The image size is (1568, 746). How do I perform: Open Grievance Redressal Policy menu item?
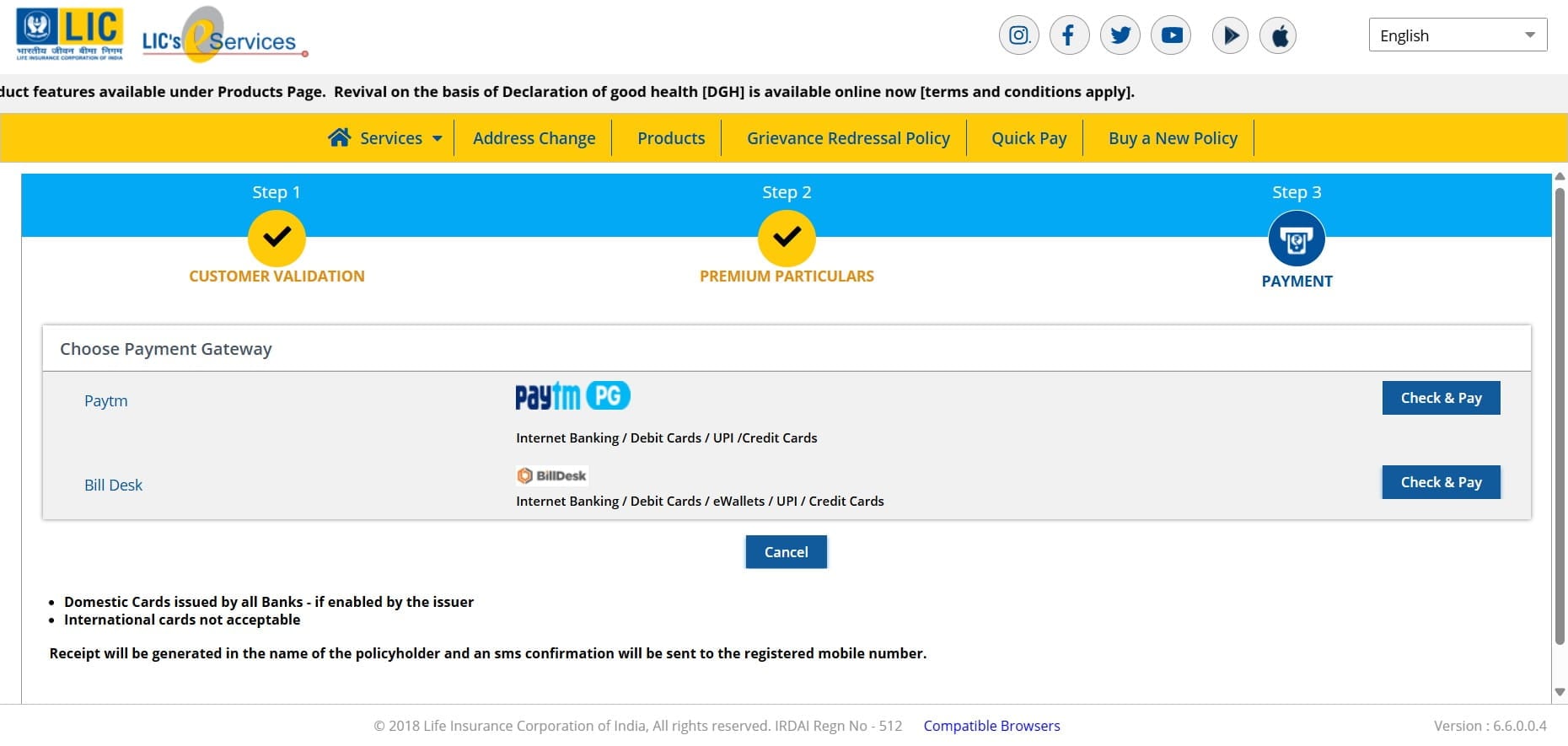(848, 138)
